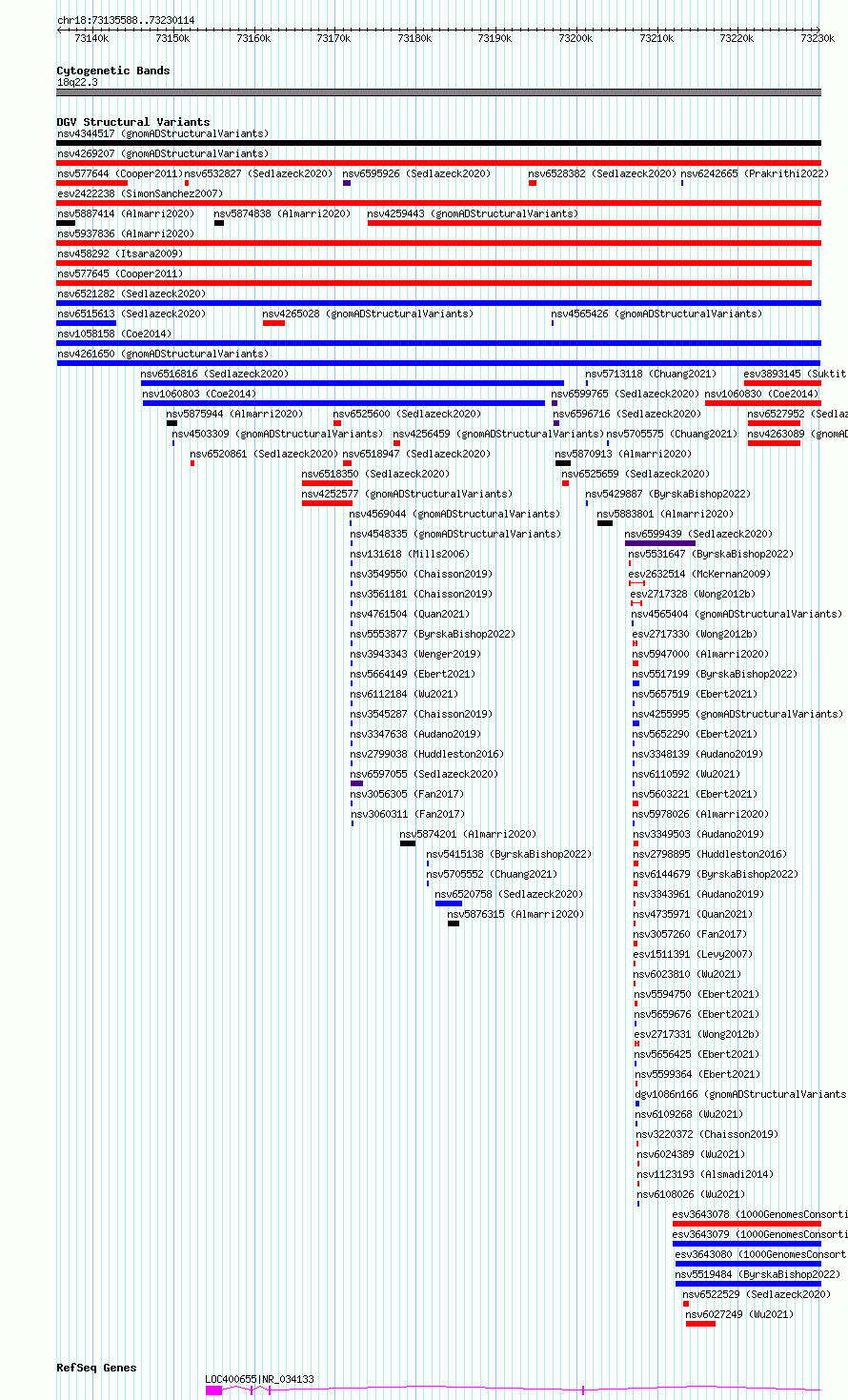Viewport: 848px width, 1400px height.
Task: Select nsv1060803 (Coe2014) variant
Action: coord(199,395)
